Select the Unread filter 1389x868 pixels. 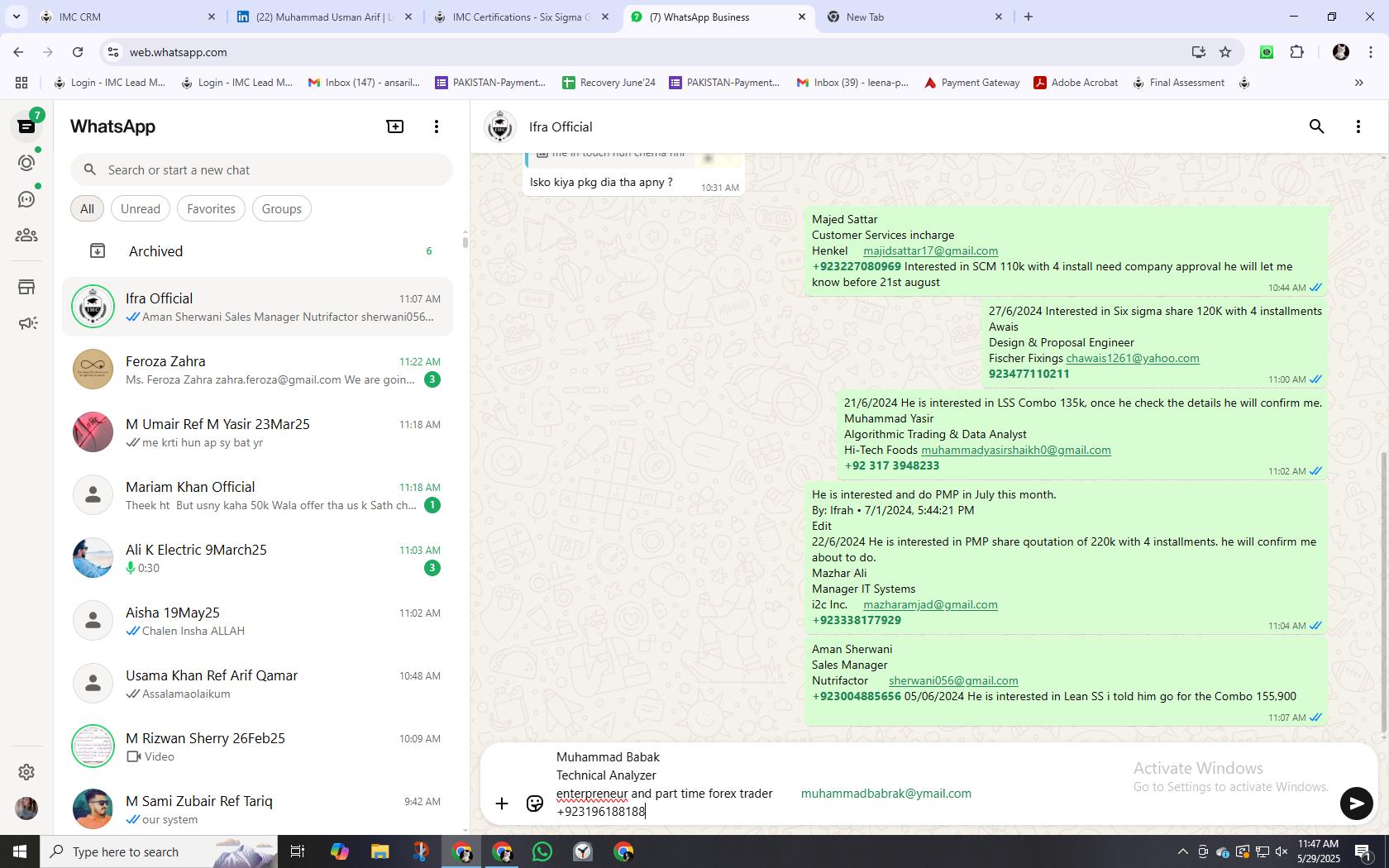click(x=141, y=209)
